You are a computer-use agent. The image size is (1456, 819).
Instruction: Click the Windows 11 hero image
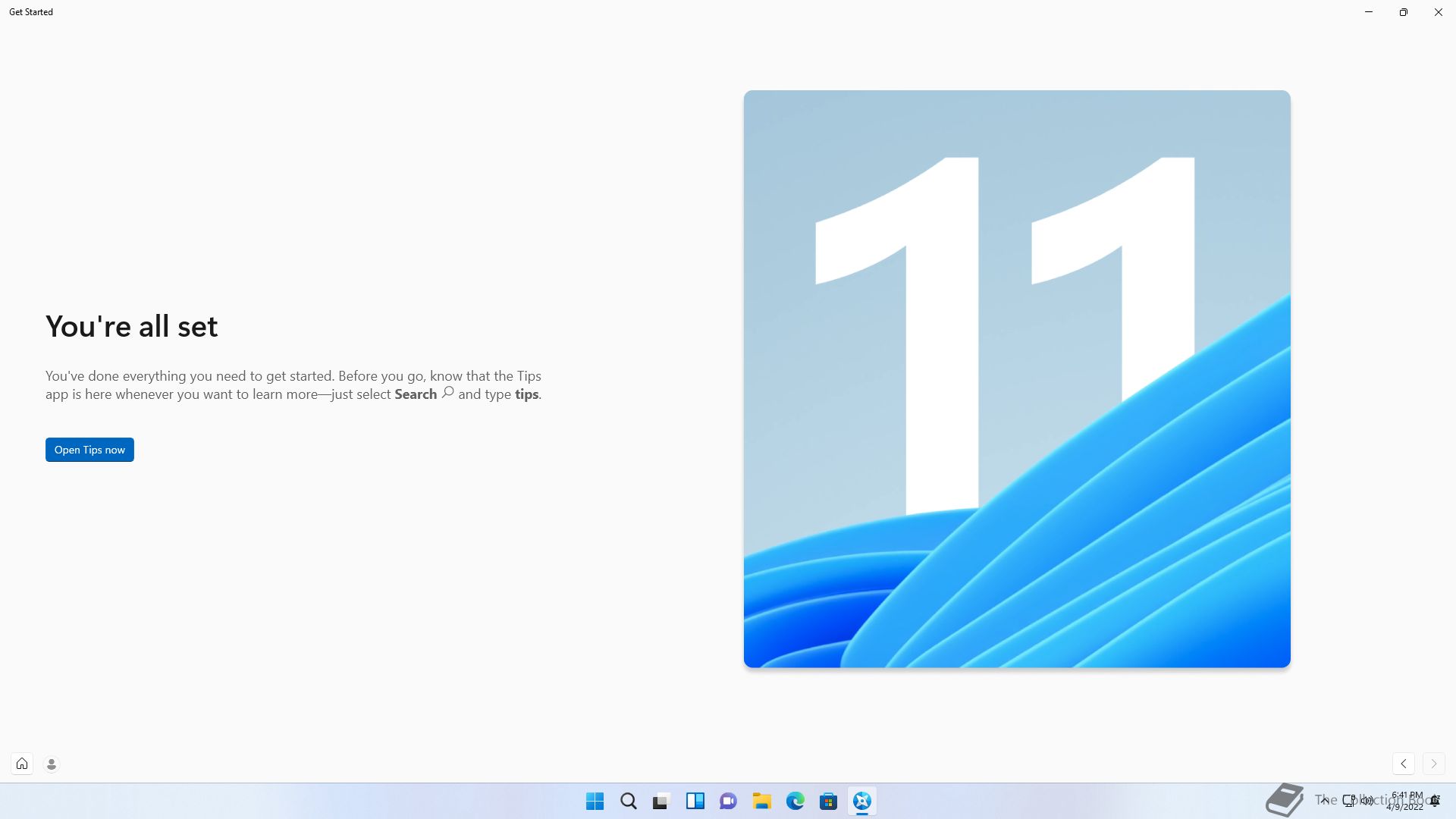tap(1016, 379)
